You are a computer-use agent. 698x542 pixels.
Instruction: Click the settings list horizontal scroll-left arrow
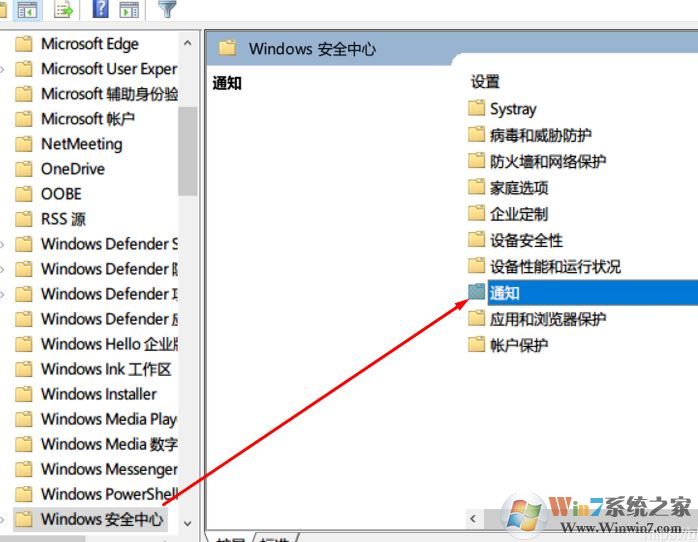pyautogui.click(x=473, y=518)
